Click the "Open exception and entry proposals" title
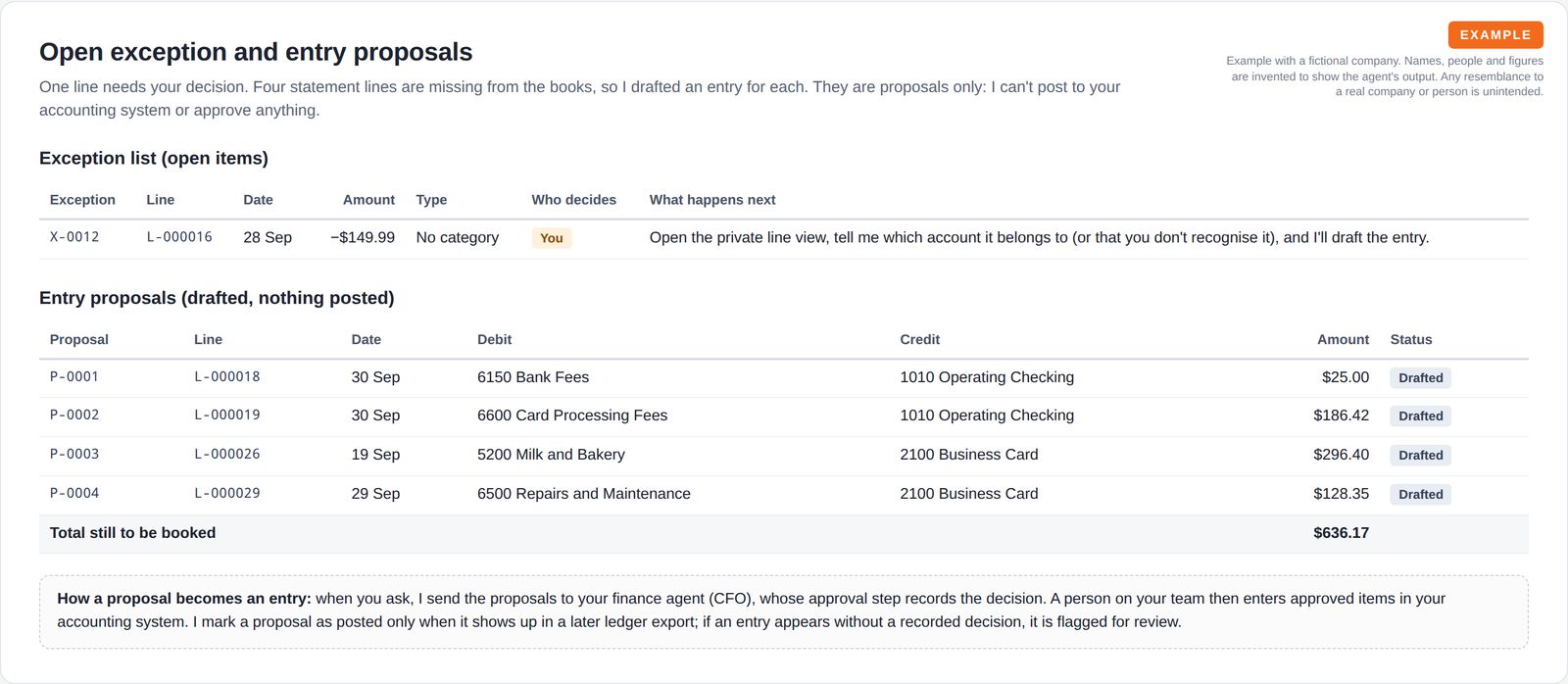The image size is (1568, 684). [256, 52]
